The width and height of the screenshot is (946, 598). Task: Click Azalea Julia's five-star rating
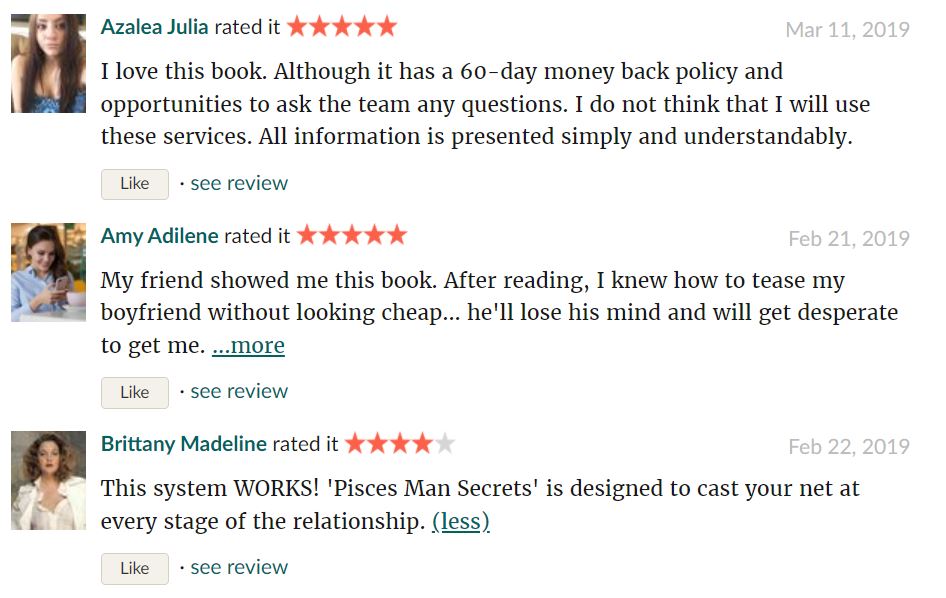pos(342,27)
